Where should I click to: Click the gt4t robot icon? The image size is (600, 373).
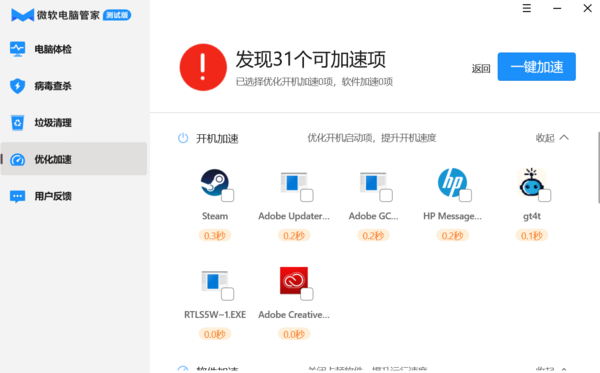point(532,182)
